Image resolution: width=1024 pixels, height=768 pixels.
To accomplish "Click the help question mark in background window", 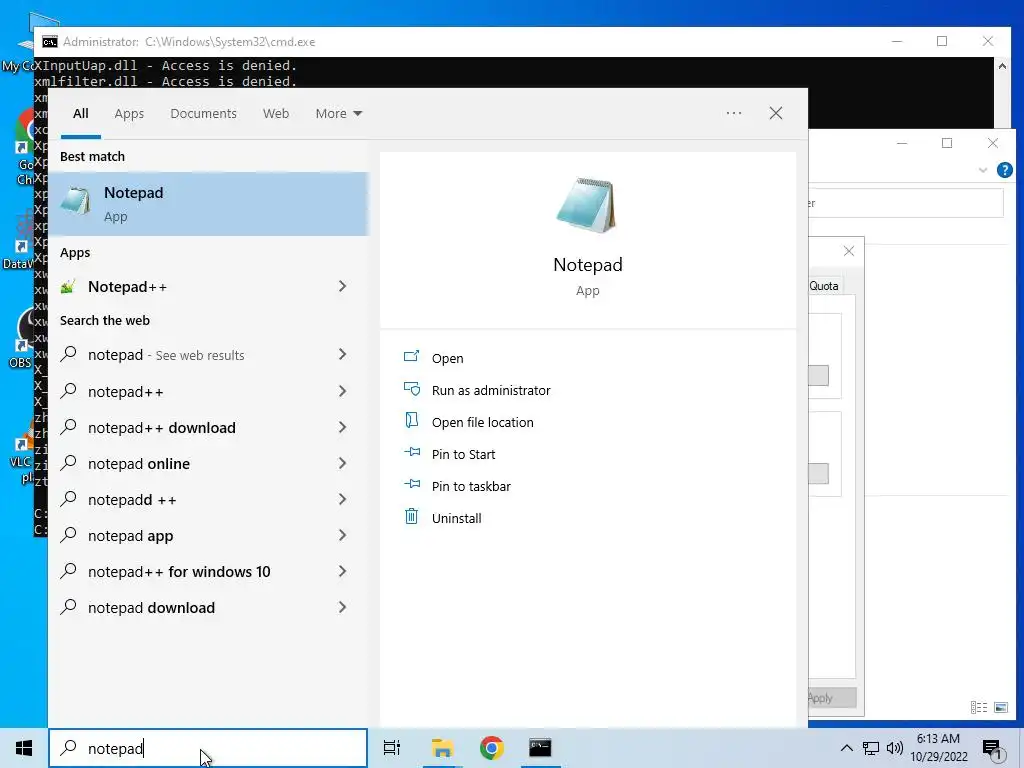I will 1004,170.
